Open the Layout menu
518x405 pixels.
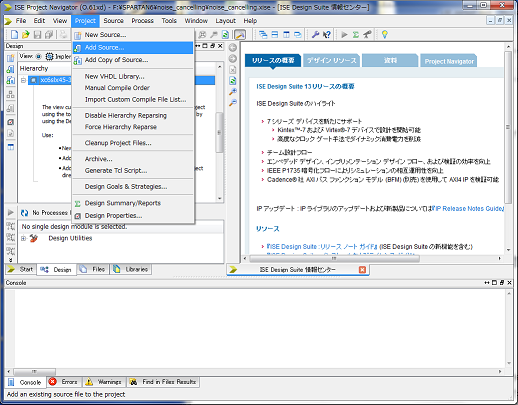pos(225,21)
